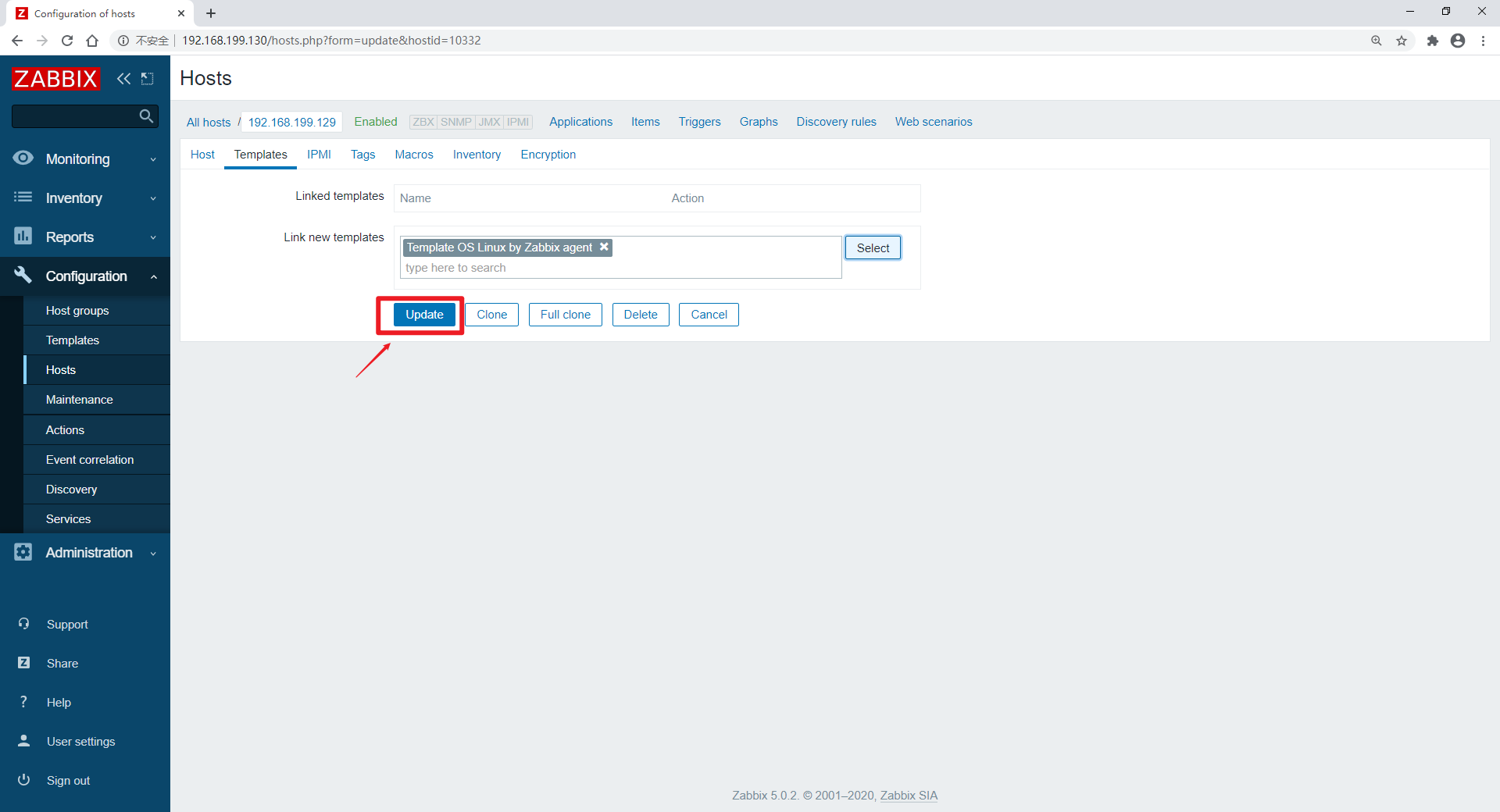Open Web scenarios link

[x=934, y=122]
